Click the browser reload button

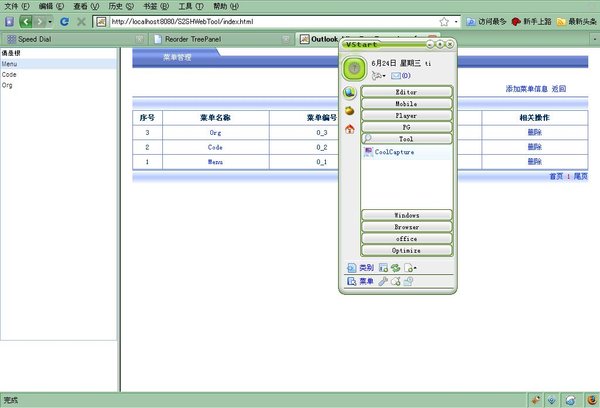tap(64, 21)
